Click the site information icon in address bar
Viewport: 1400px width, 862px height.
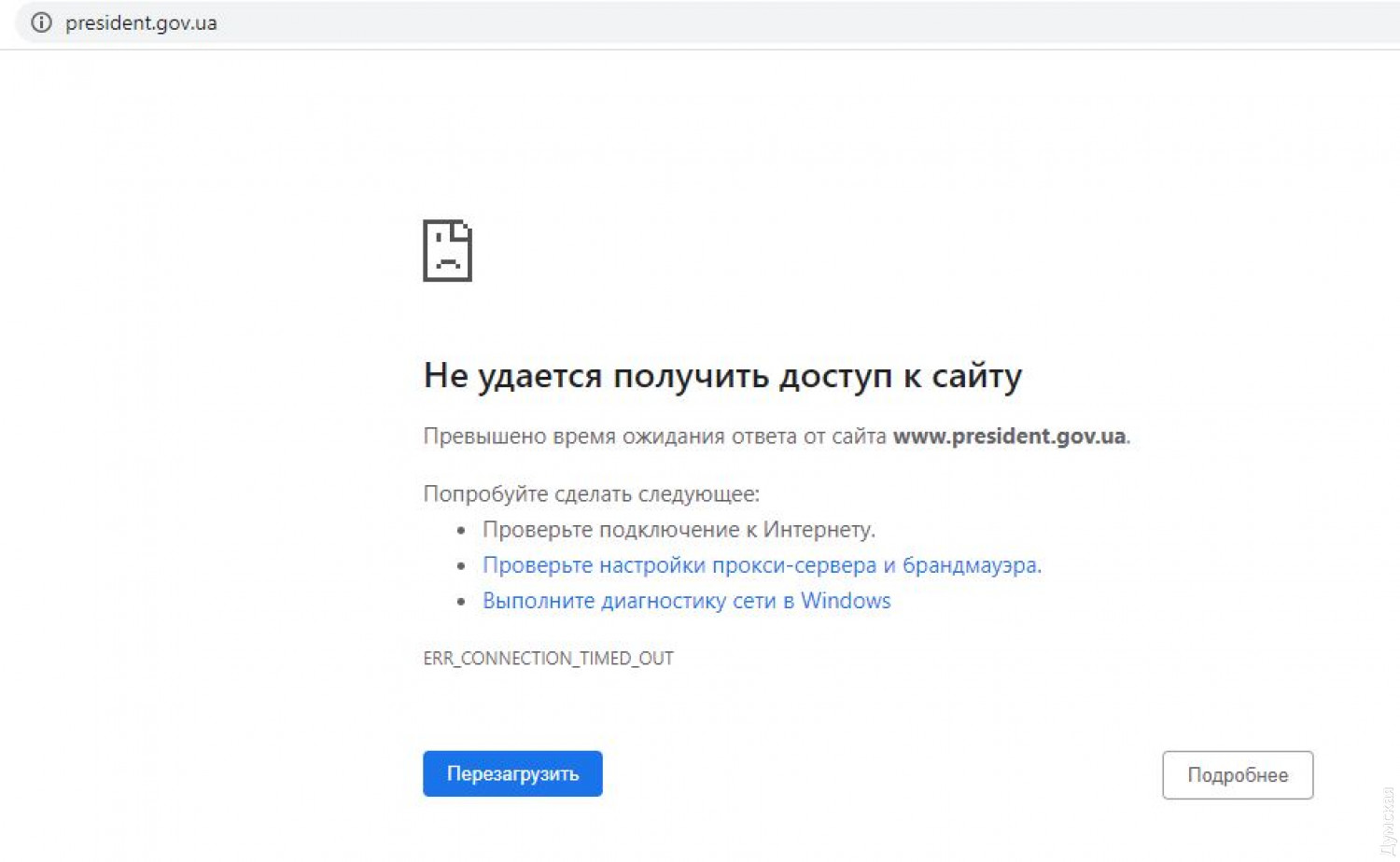tap(41, 22)
